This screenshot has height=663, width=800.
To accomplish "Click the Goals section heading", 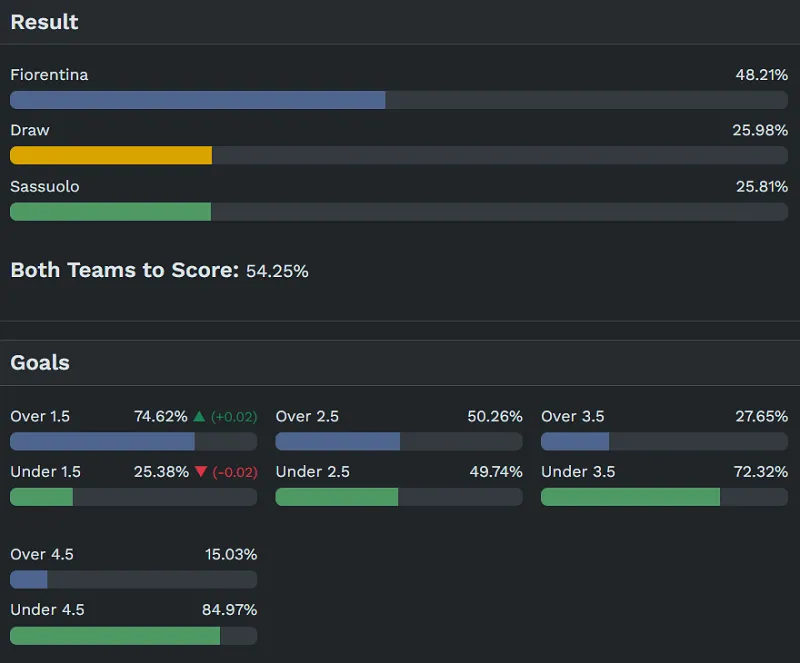I will click(40, 363).
